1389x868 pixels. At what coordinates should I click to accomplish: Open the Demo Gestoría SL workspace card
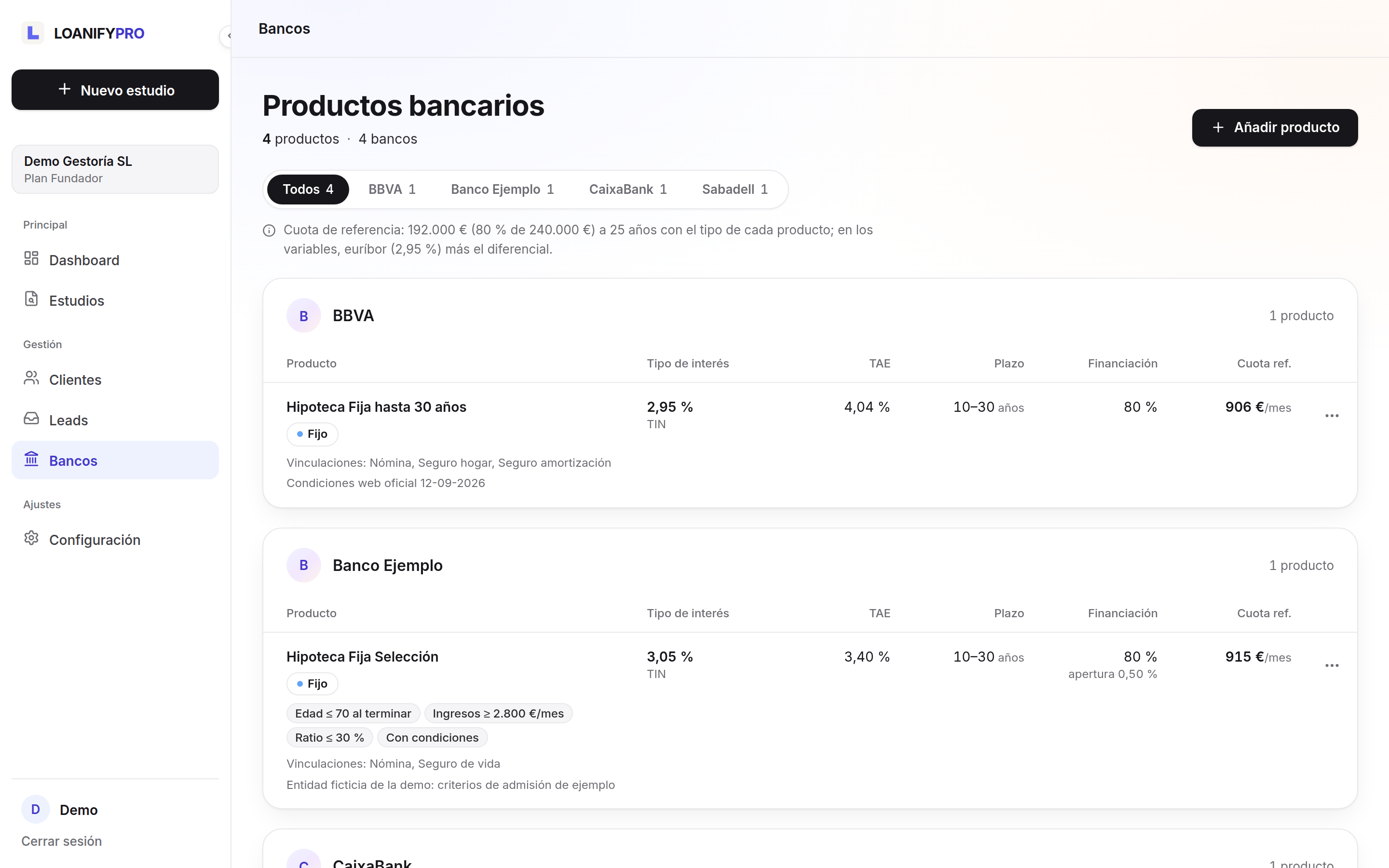click(x=115, y=169)
